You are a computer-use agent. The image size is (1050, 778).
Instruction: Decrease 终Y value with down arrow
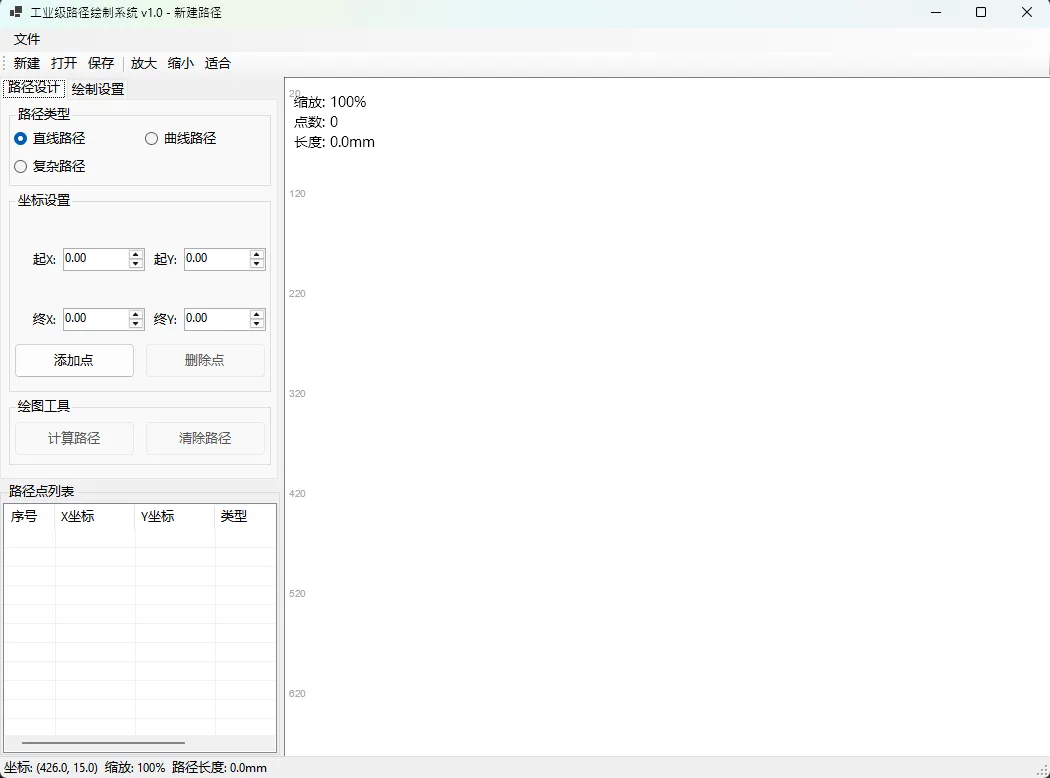point(257,324)
